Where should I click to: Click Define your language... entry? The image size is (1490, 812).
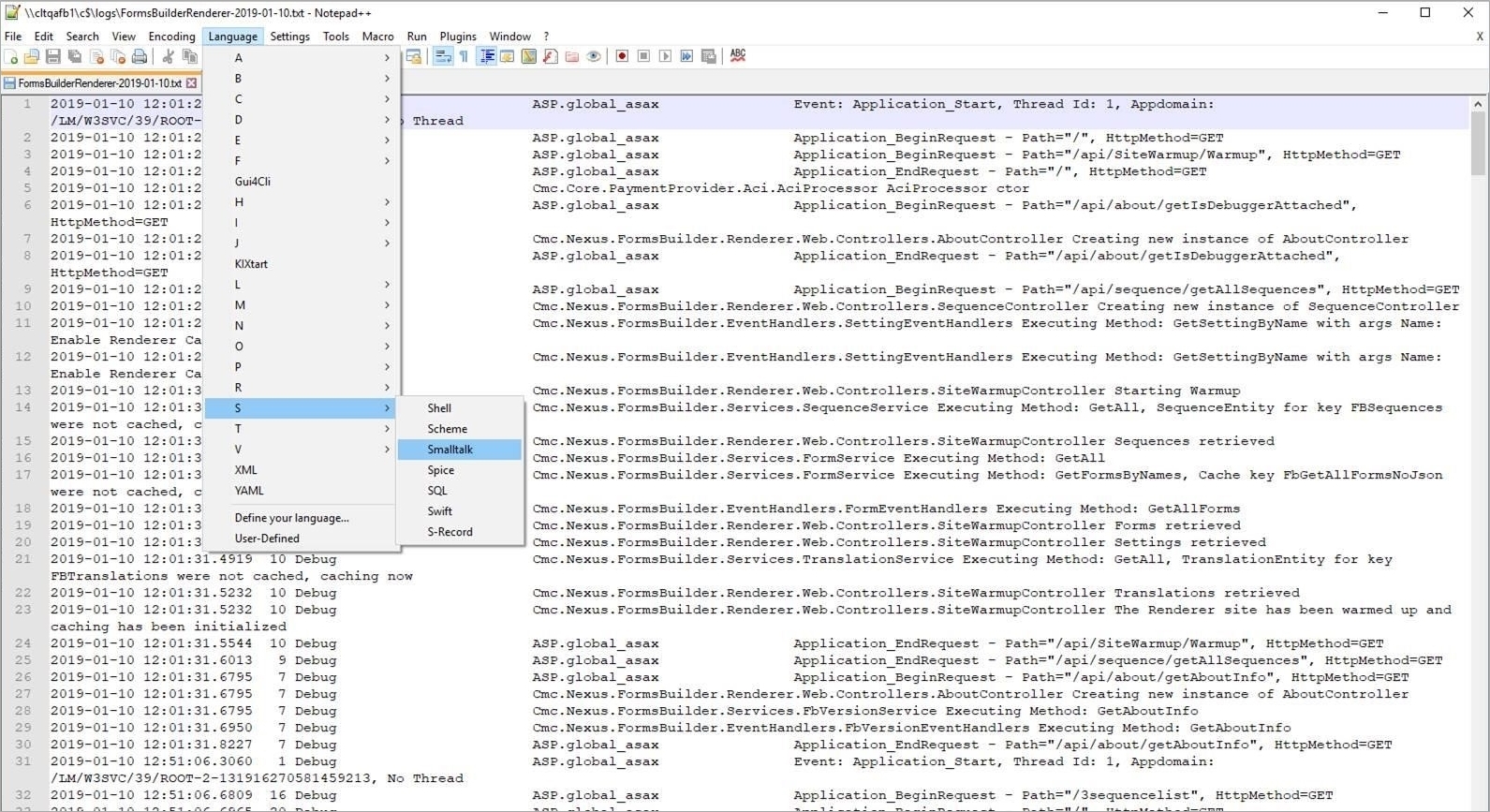click(291, 518)
